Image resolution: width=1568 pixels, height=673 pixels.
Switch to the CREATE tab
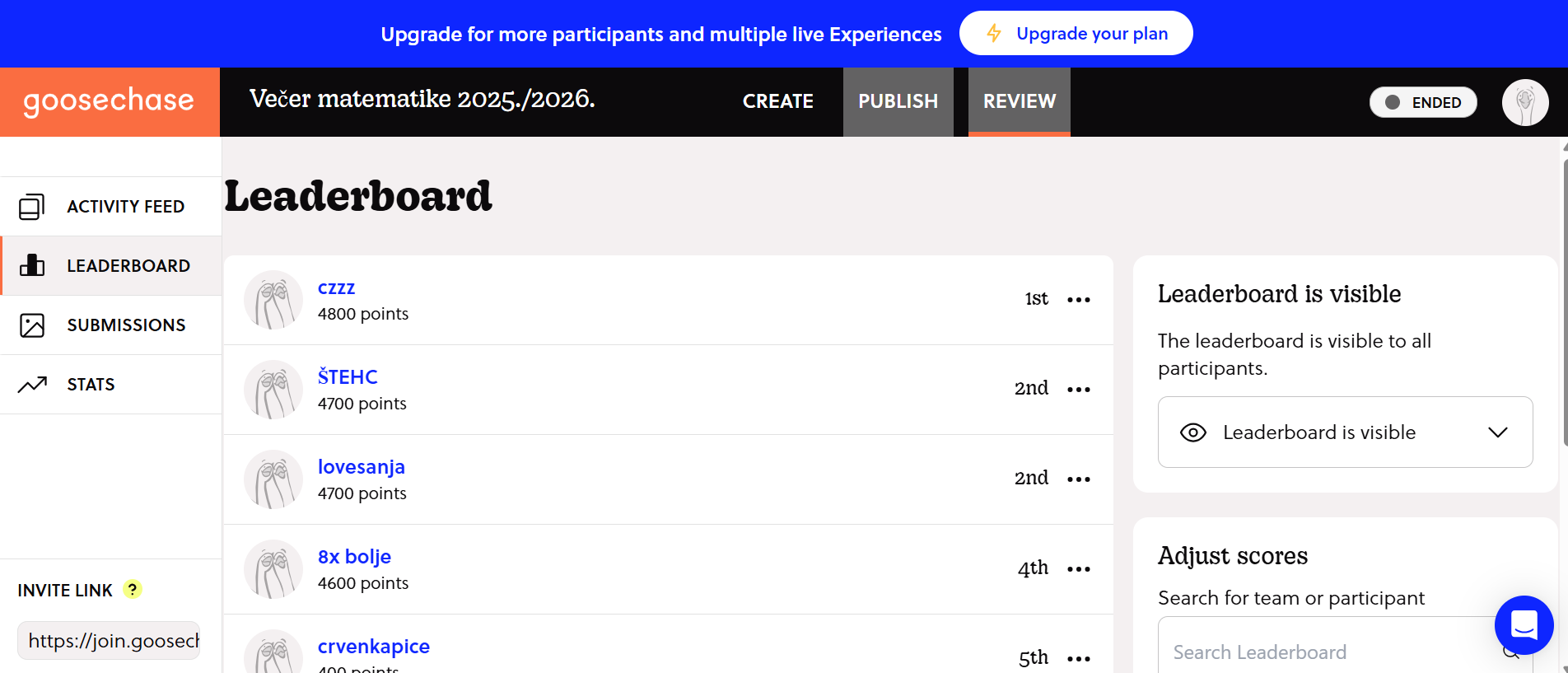[x=777, y=101]
